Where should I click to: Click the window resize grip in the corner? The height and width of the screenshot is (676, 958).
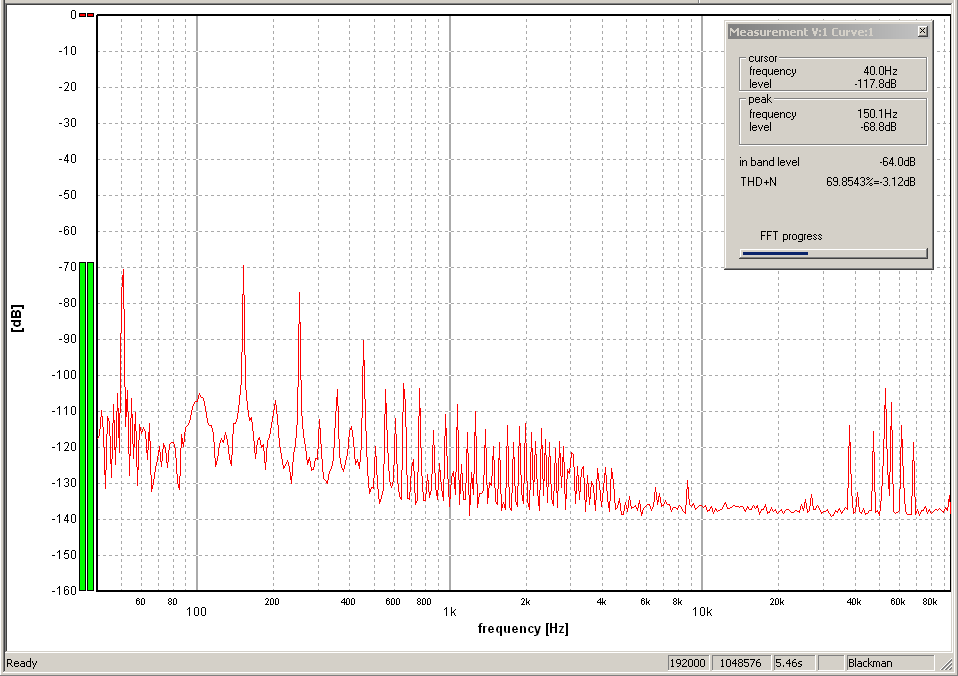click(947, 664)
